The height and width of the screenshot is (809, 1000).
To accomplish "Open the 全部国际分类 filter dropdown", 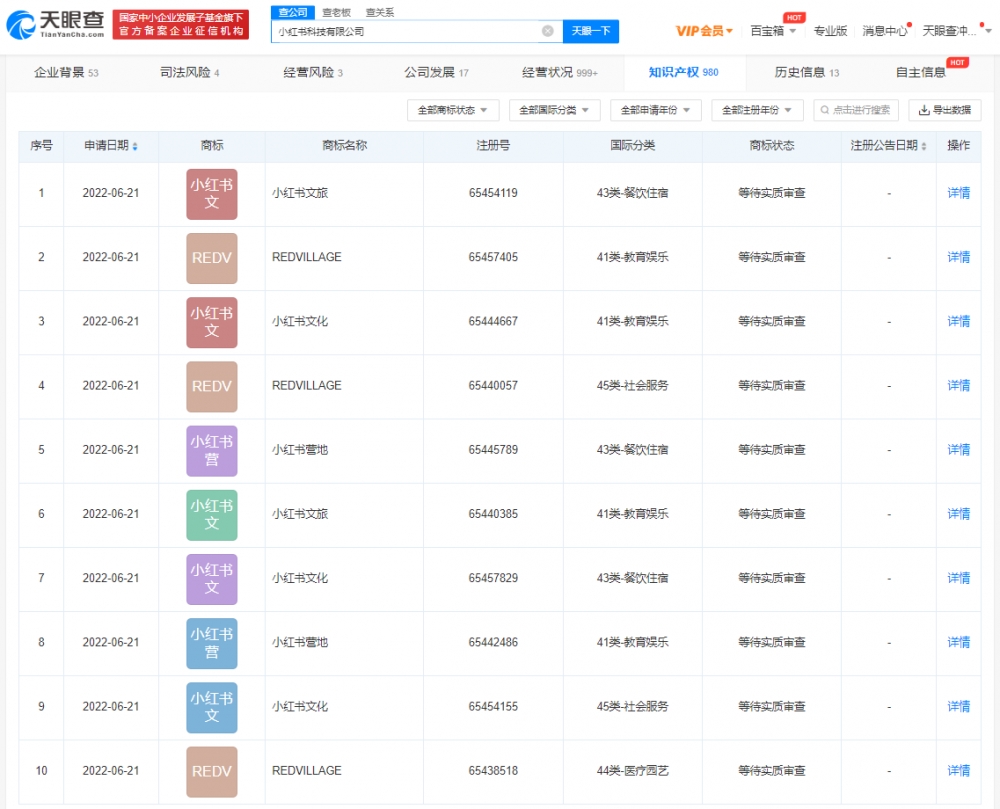I will [x=554, y=110].
